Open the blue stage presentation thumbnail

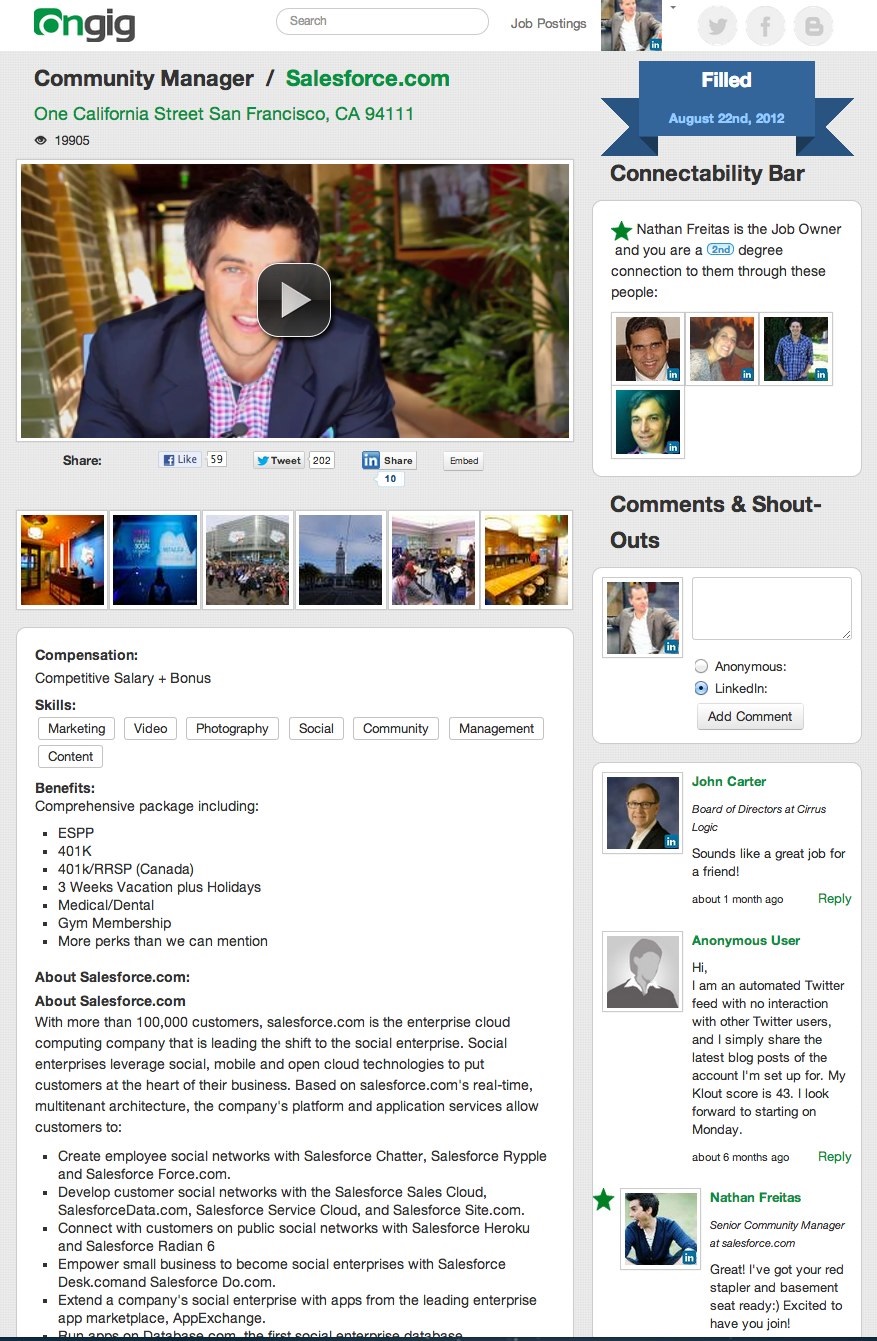pyautogui.click(x=155, y=560)
